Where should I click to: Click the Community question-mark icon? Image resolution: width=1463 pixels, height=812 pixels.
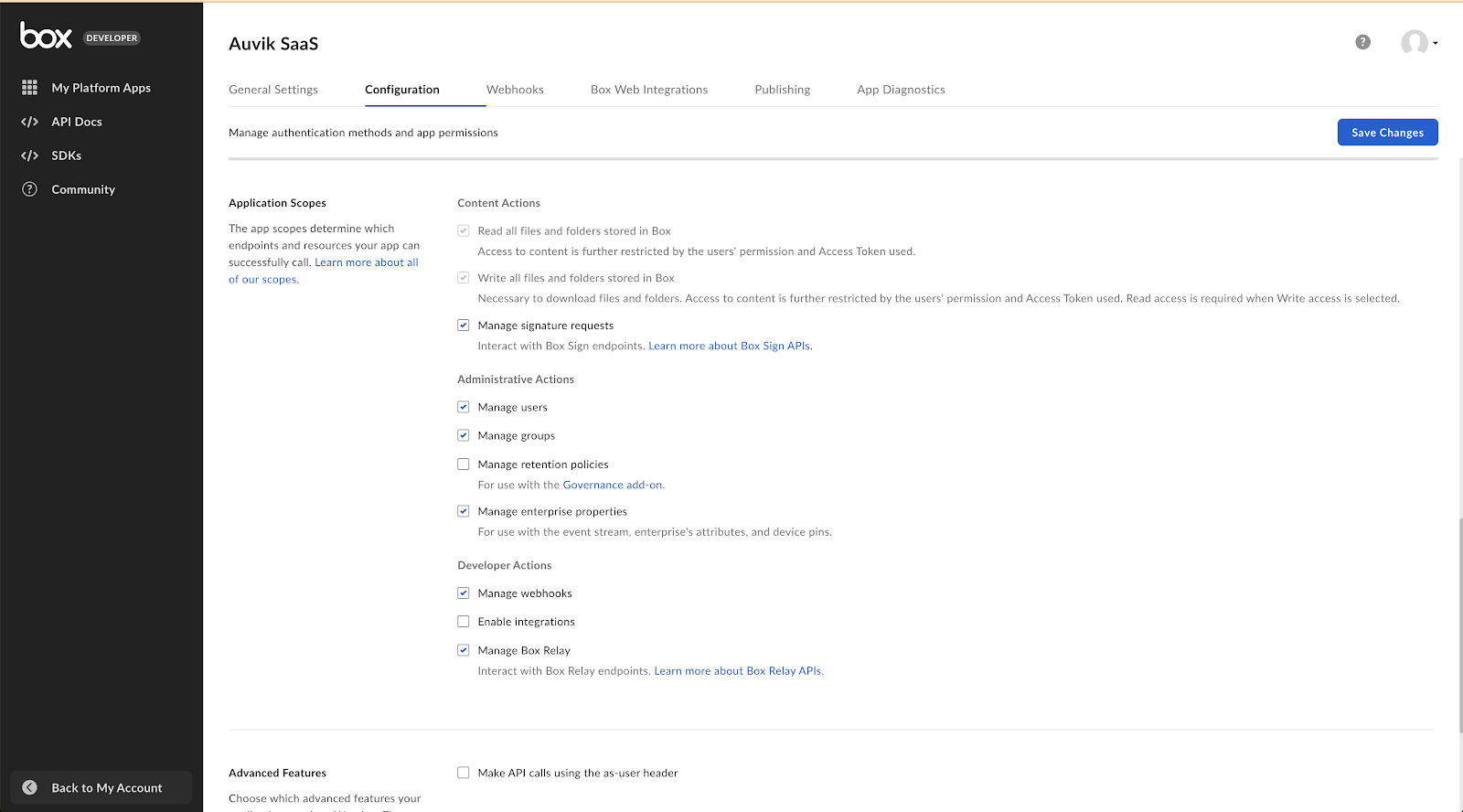coord(30,189)
